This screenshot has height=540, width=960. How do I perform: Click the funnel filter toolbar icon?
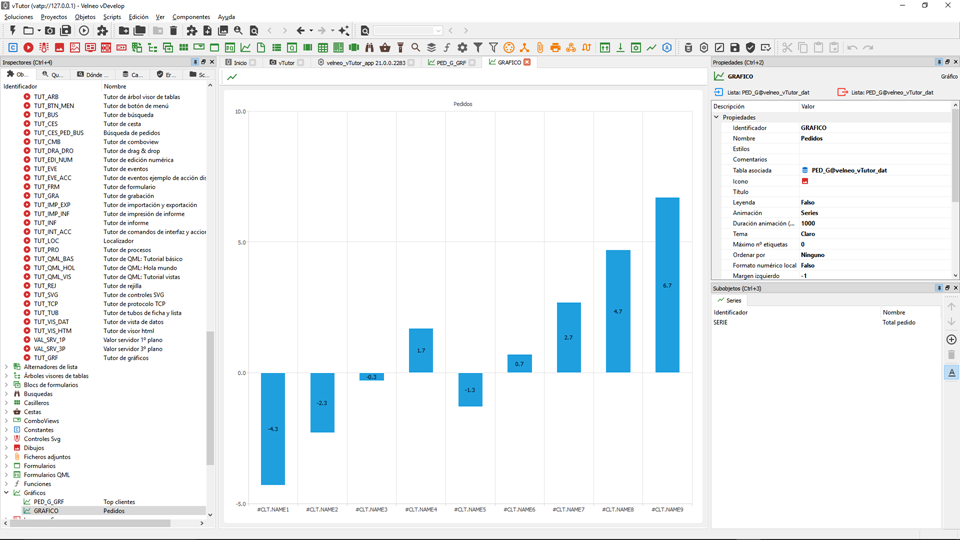point(478,47)
